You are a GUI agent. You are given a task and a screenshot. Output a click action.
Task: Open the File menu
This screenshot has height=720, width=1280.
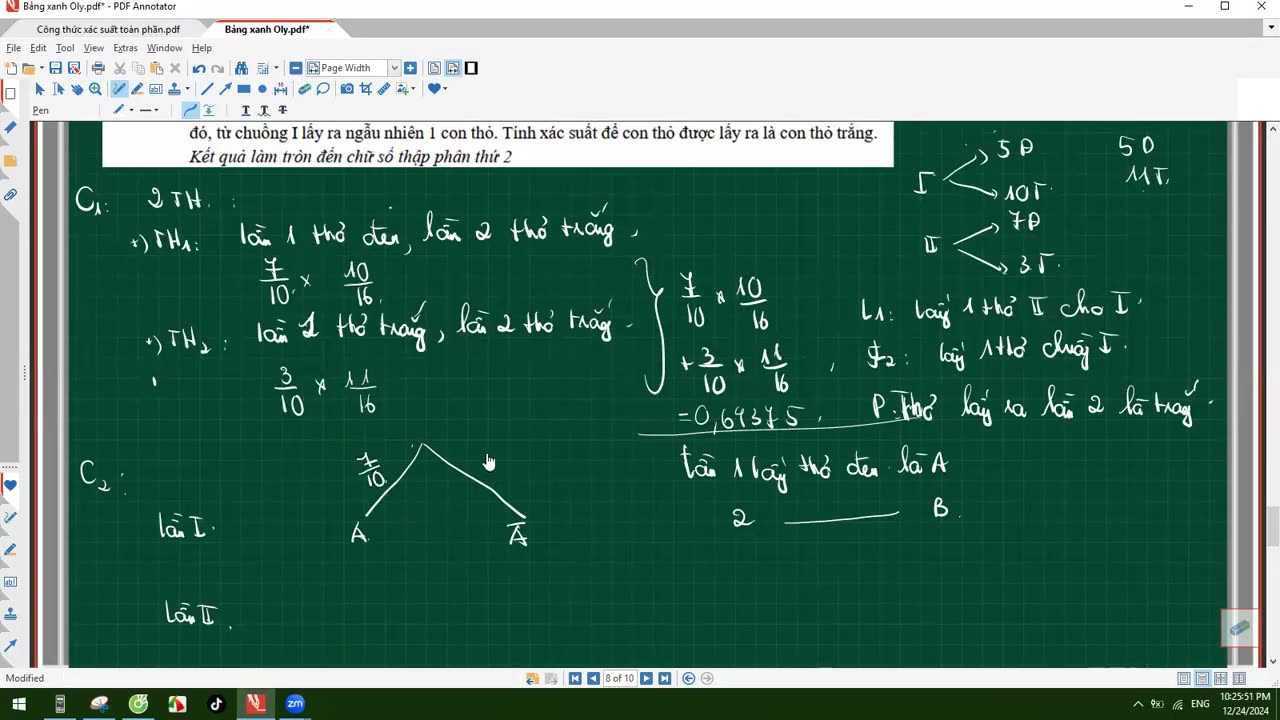[13, 48]
